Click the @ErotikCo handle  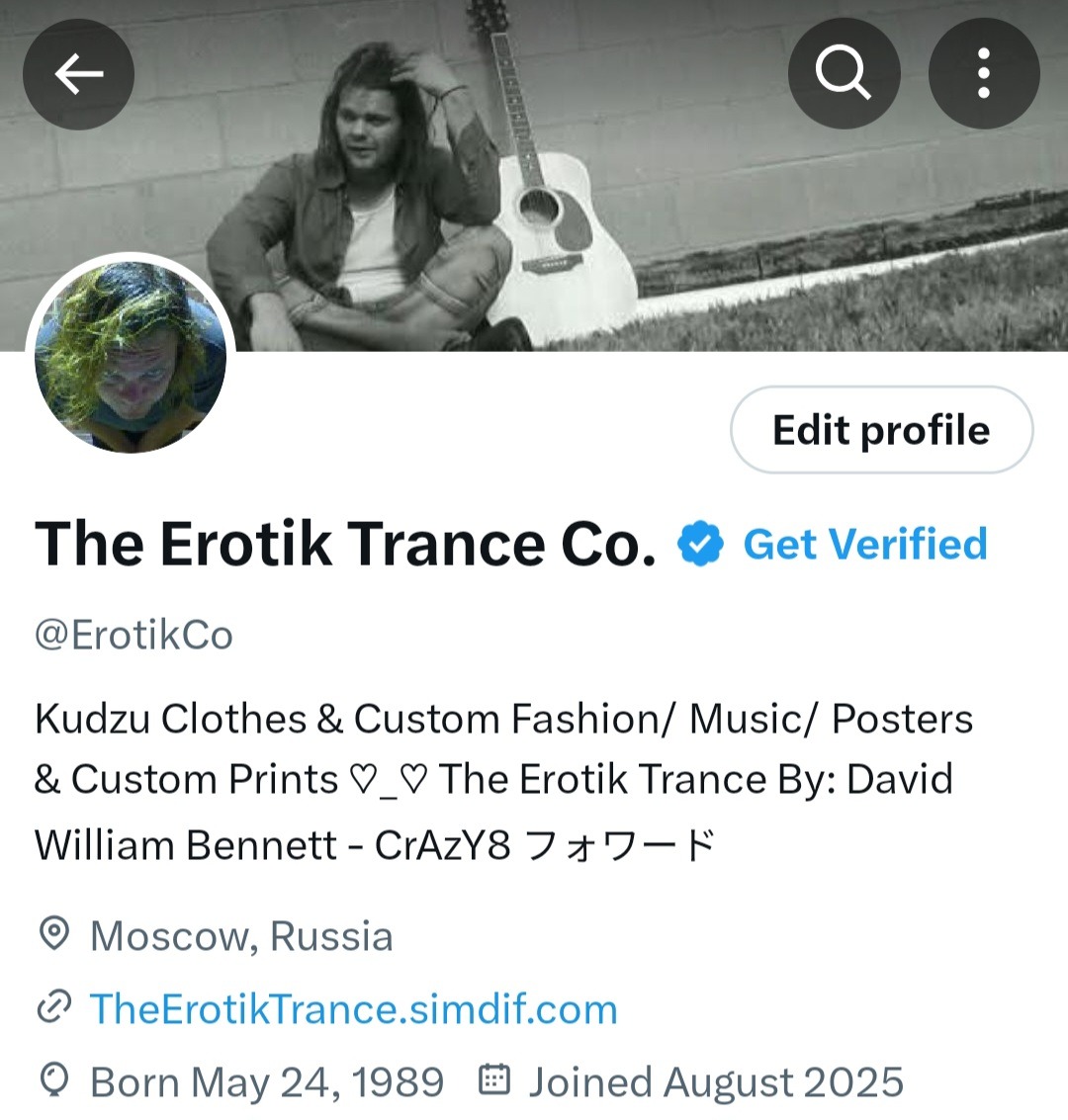click(x=133, y=635)
